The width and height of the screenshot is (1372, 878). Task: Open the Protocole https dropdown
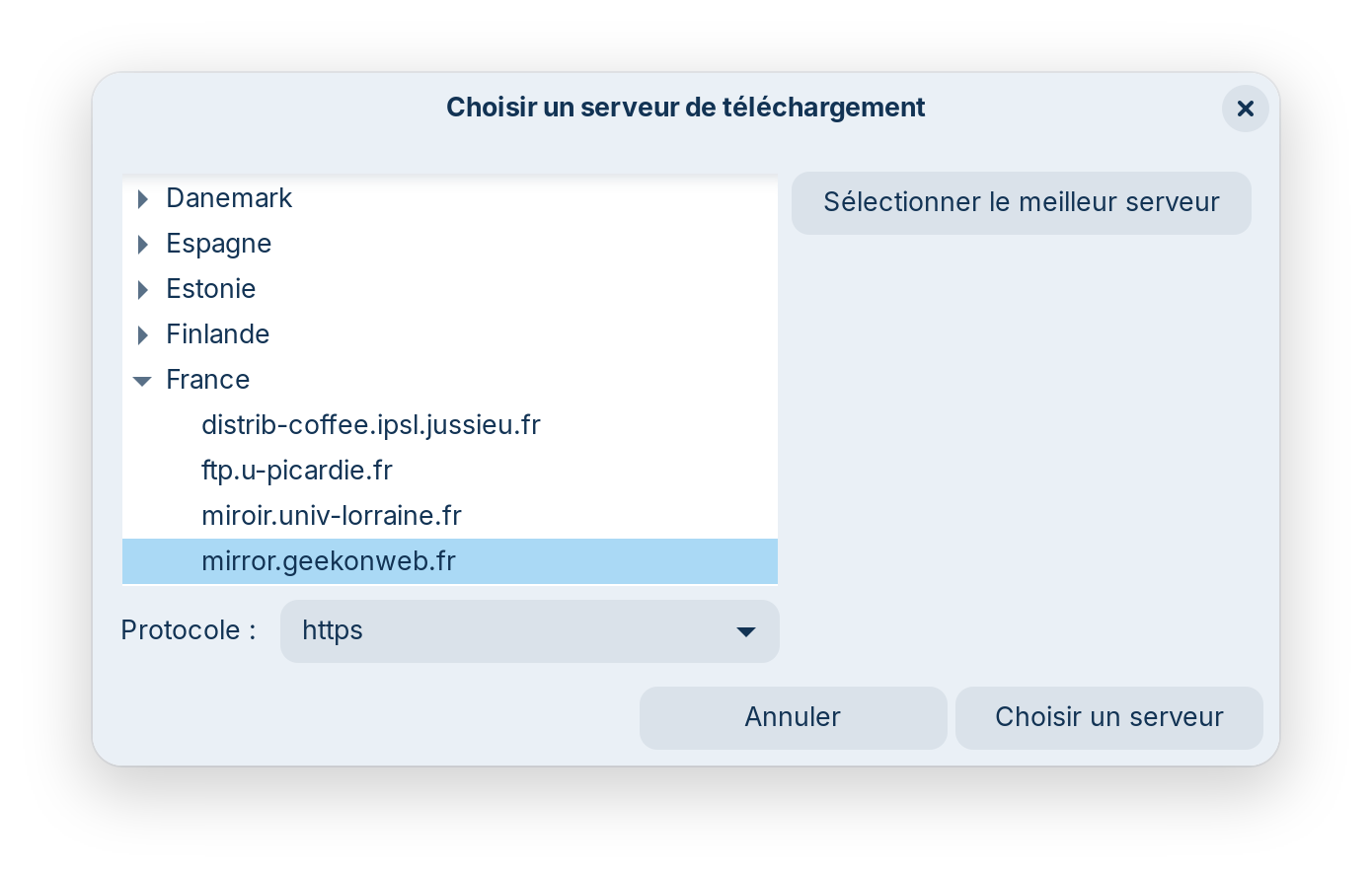pyautogui.click(x=513, y=631)
